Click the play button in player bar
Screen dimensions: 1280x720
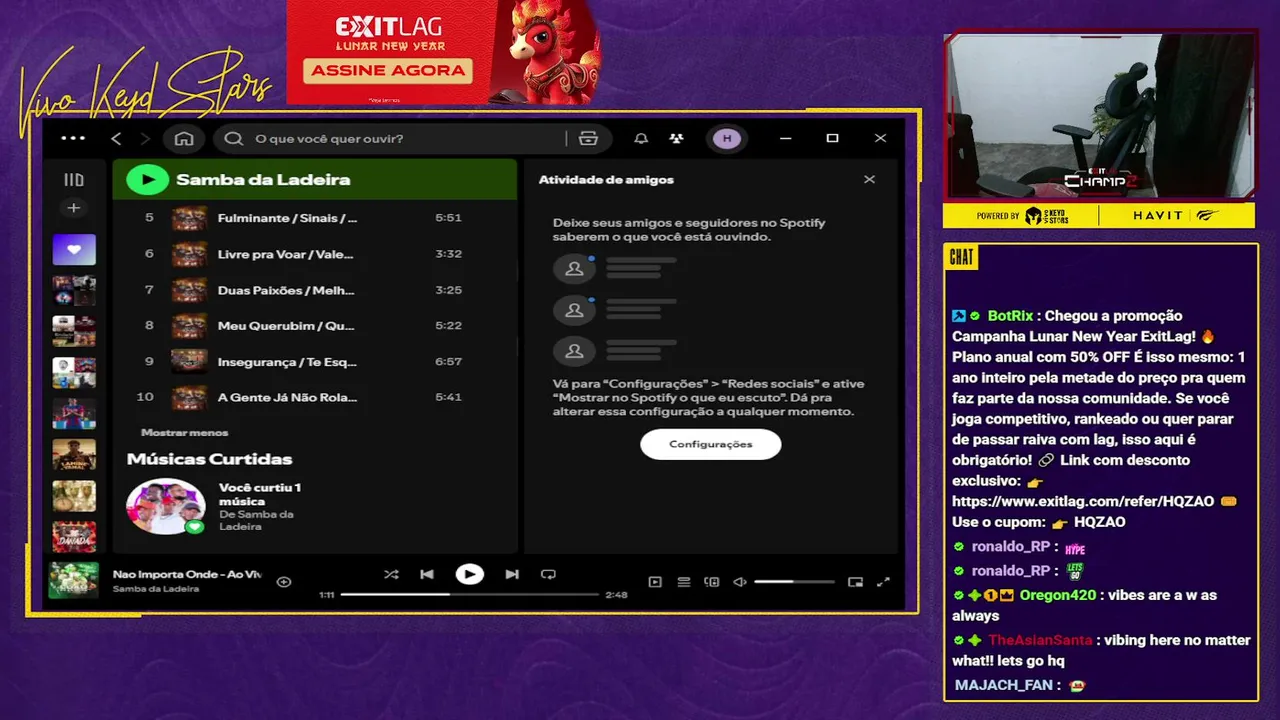469,574
